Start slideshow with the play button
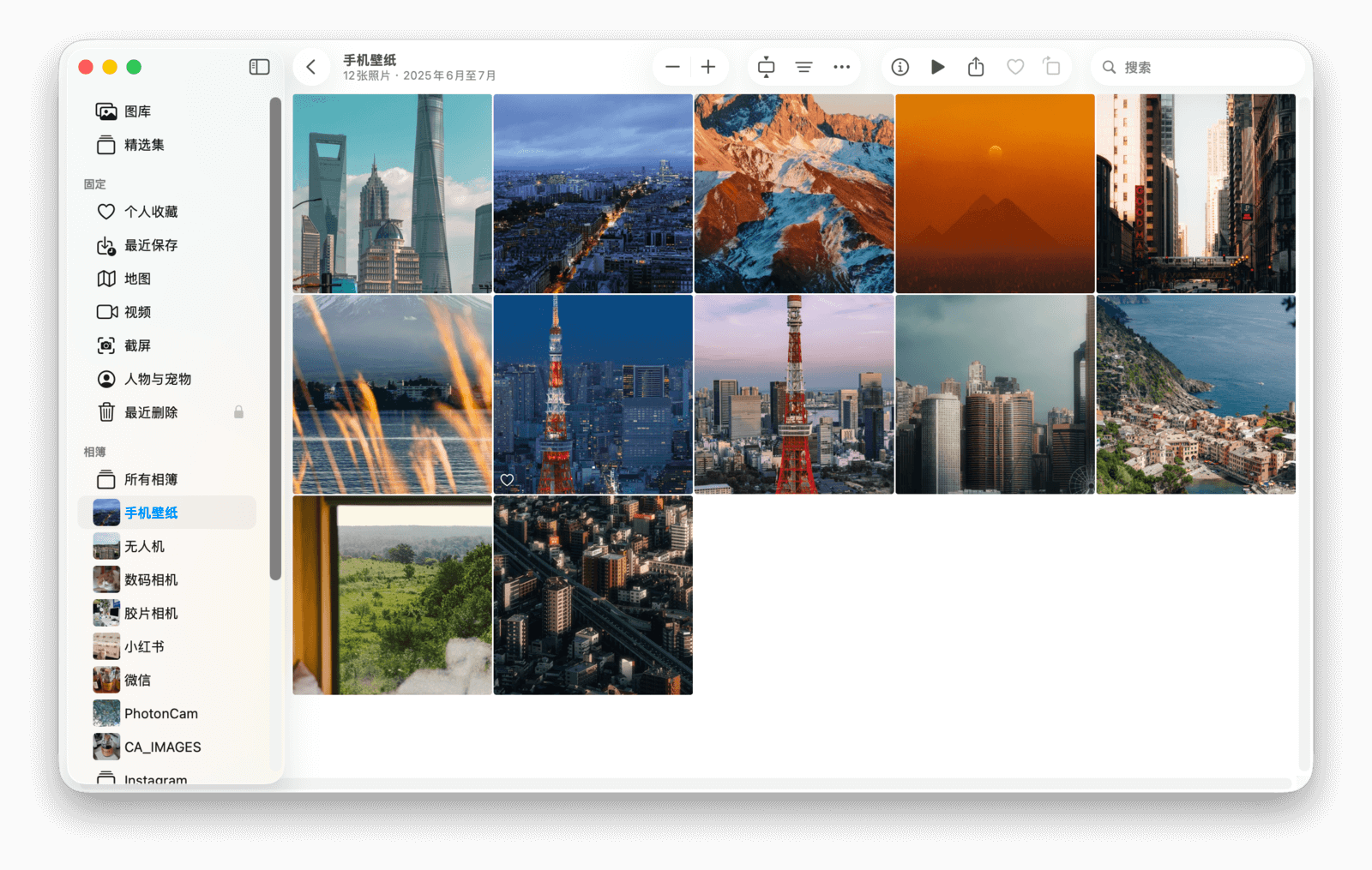This screenshot has height=870, width=1372. coord(937,67)
